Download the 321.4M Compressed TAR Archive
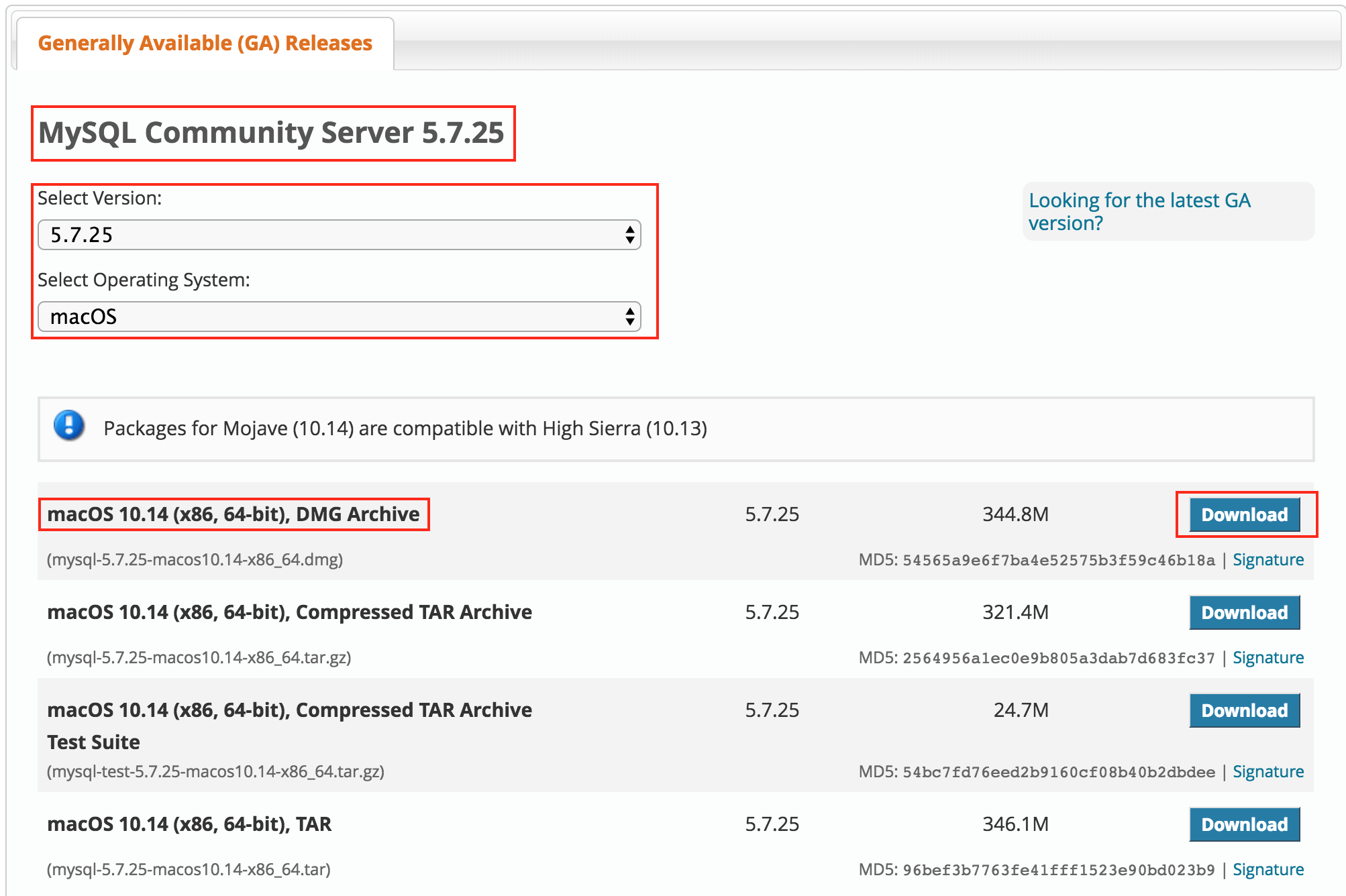1346x896 pixels. click(x=1244, y=612)
